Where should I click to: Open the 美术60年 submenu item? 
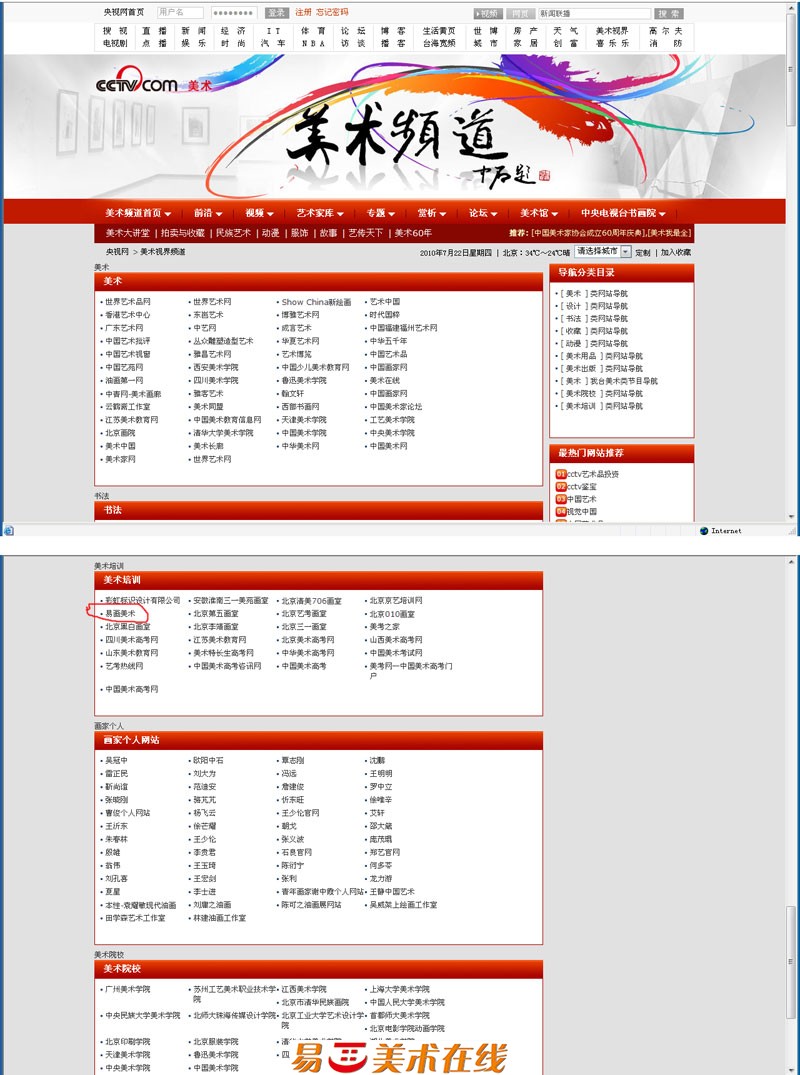tap(413, 233)
